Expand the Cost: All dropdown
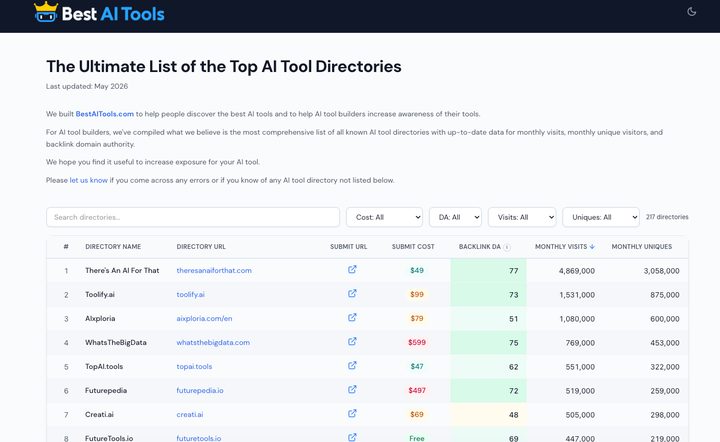The height and width of the screenshot is (442, 720). point(384,217)
